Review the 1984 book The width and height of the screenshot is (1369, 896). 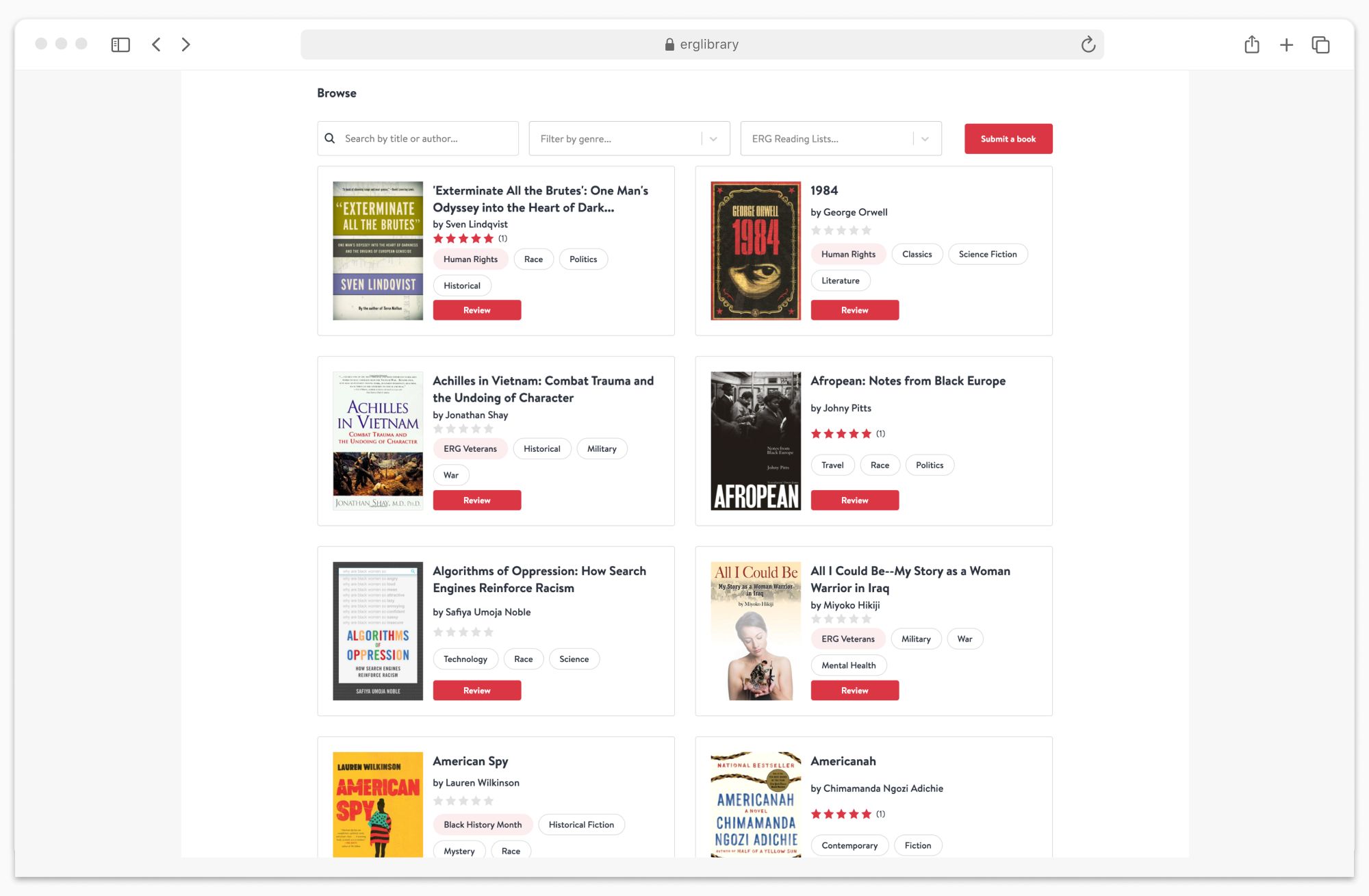point(854,310)
